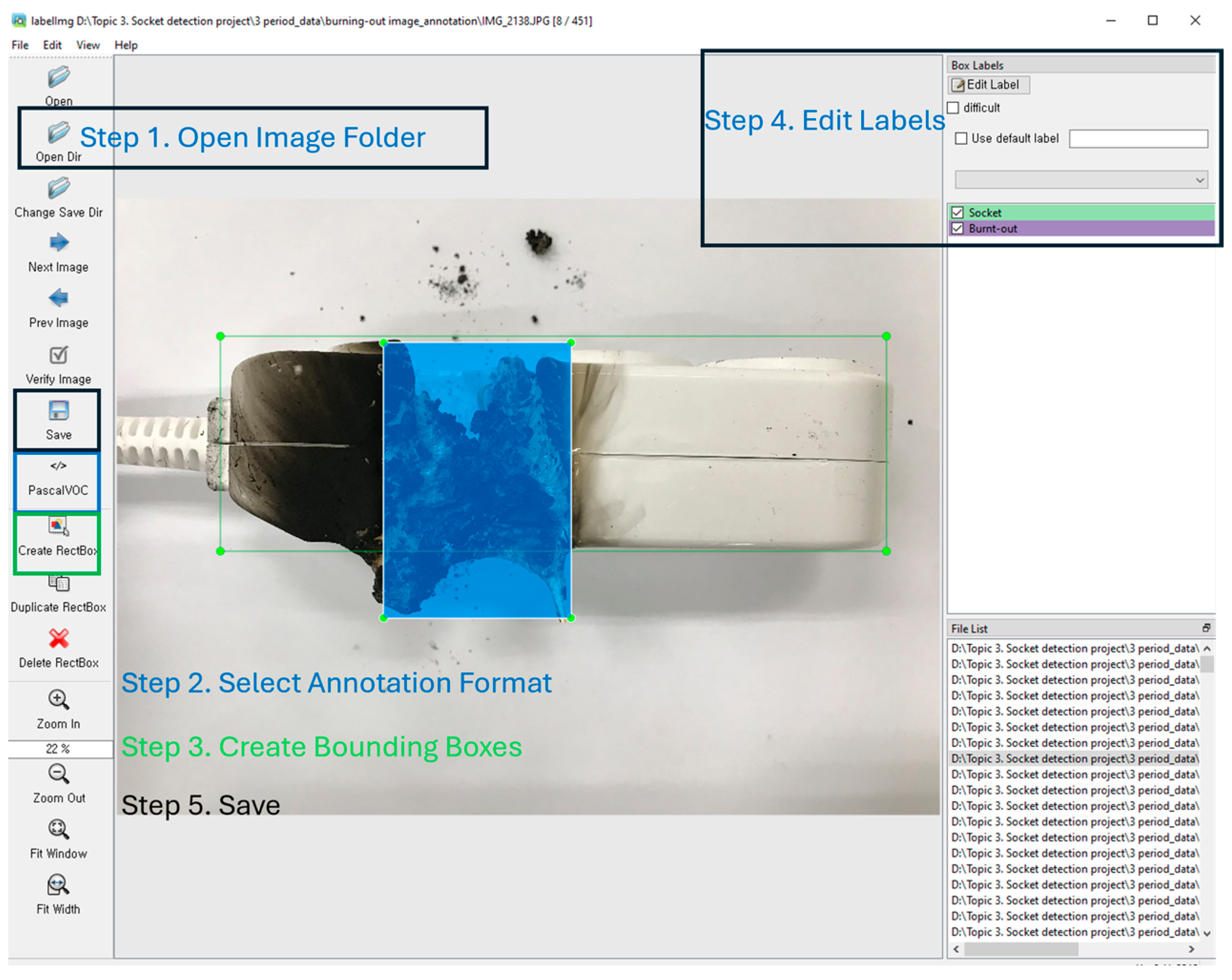Click the default label text field
Image resolution: width=1232 pixels, height=980 pixels.
(x=1138, y=139)
